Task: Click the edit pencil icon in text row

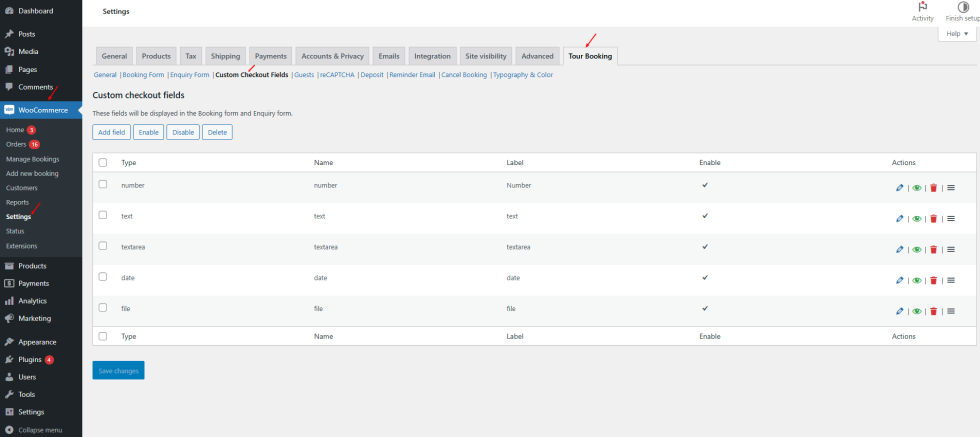Action: coord(900,218)
